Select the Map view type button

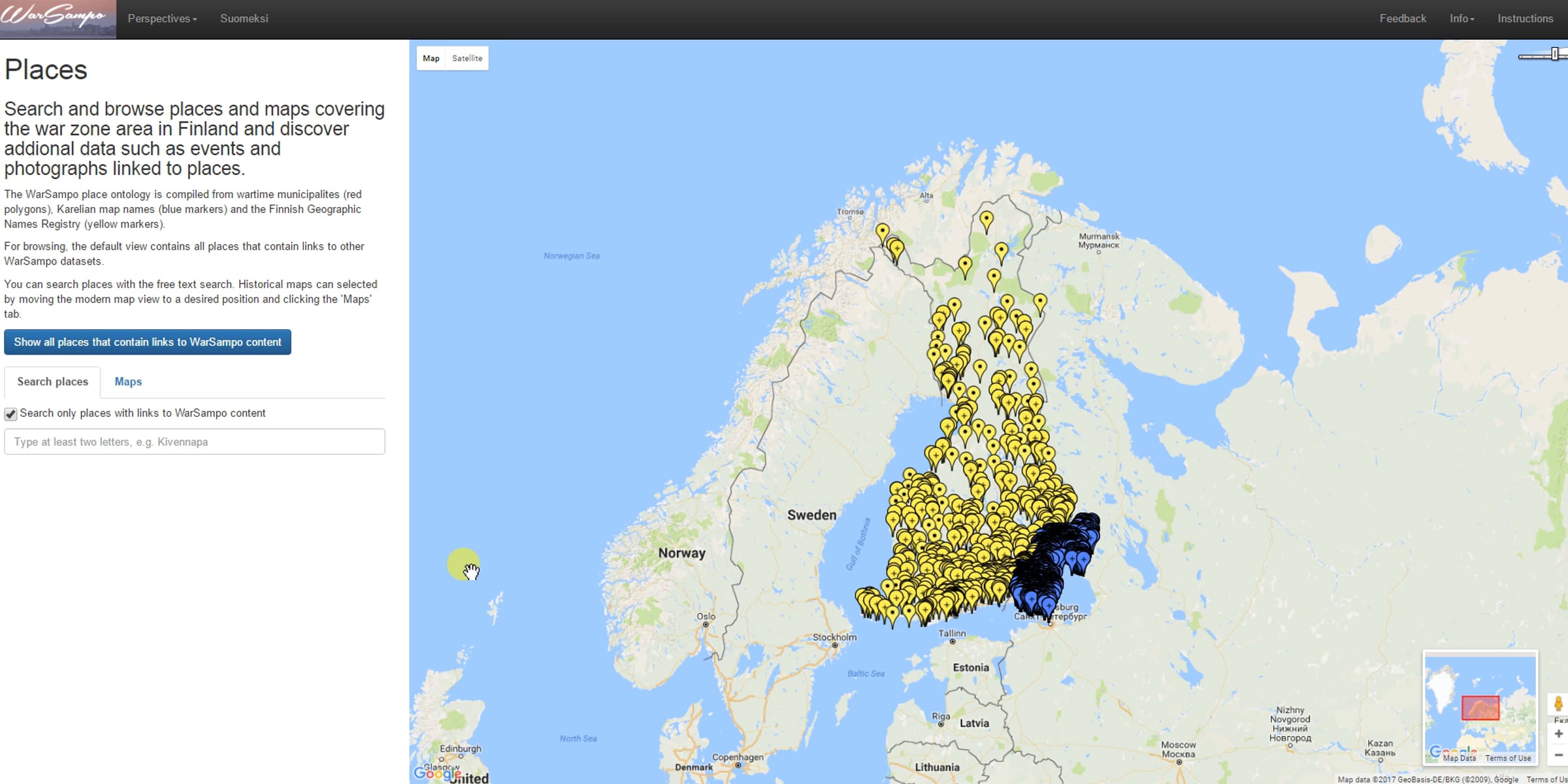(x=431, y=58)
